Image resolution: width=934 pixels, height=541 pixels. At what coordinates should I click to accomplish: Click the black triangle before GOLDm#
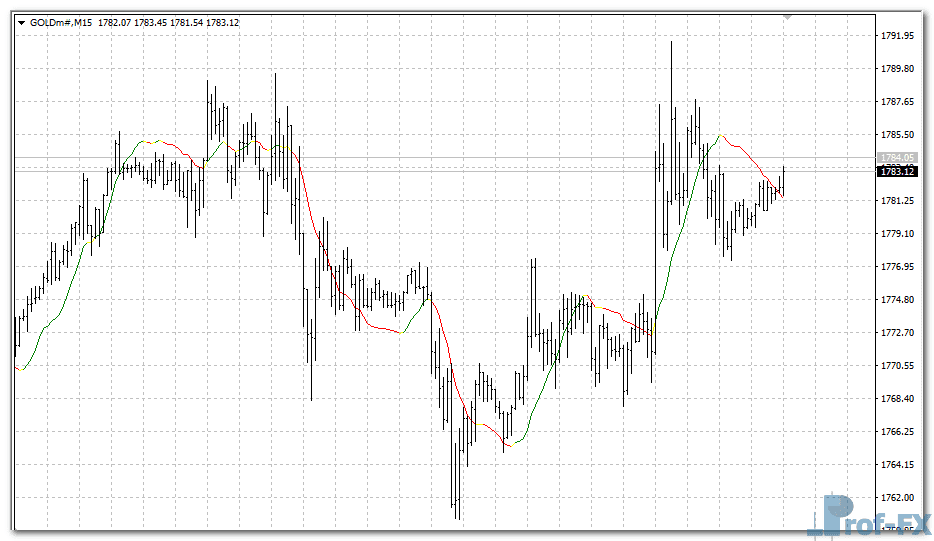point(22,22)
